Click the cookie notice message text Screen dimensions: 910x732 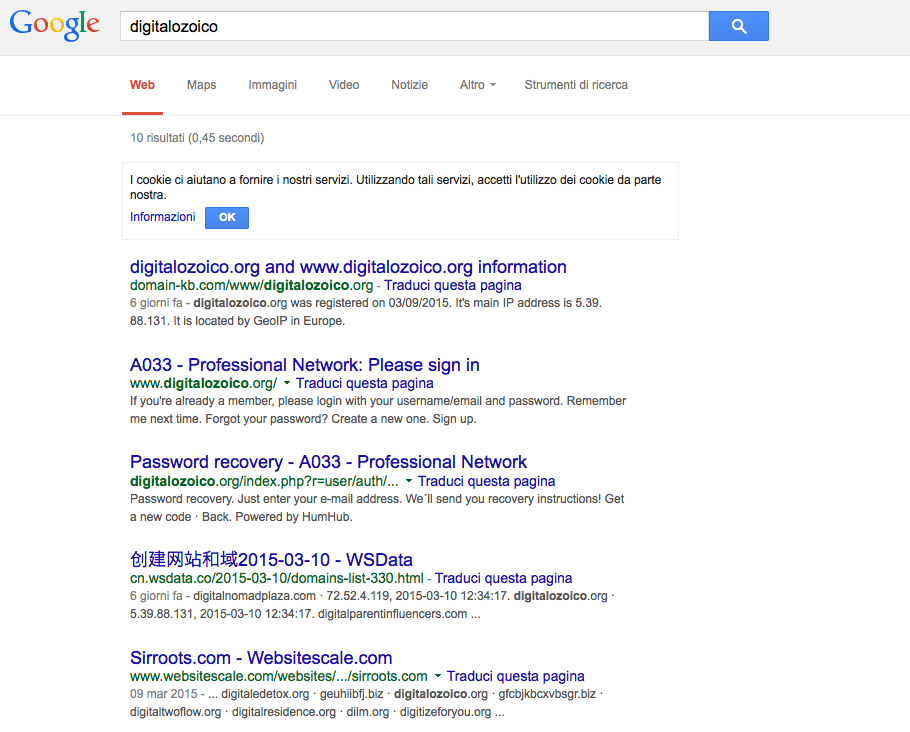[x=395, y=187]
